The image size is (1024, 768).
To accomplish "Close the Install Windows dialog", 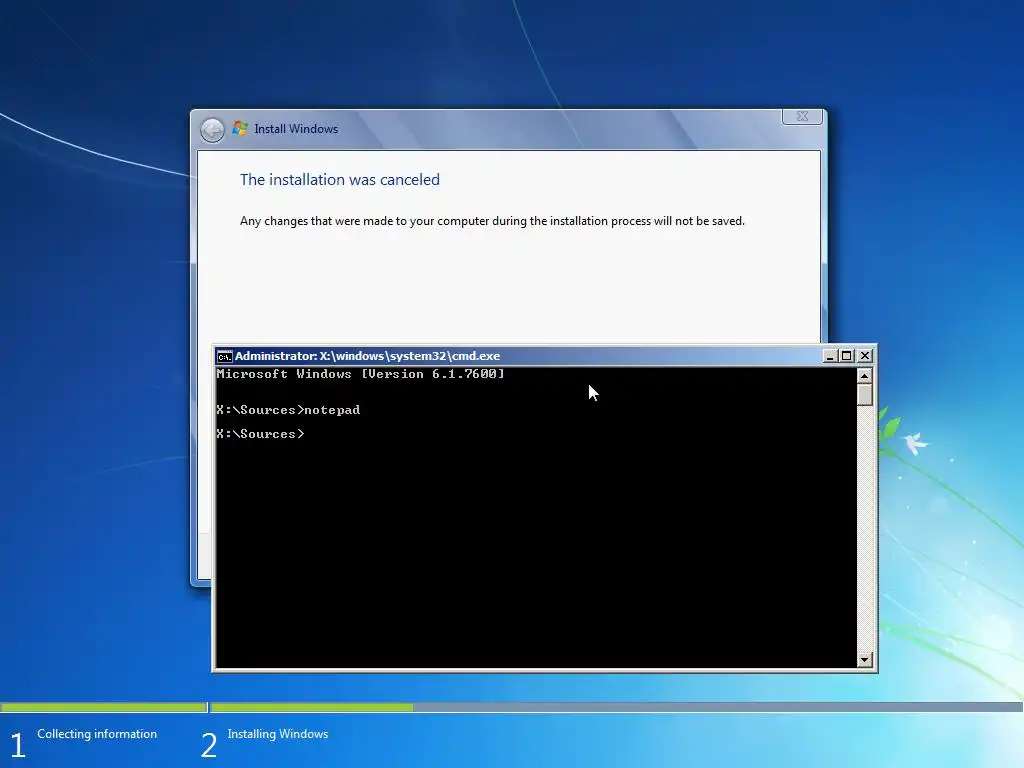I will (802, 116).
